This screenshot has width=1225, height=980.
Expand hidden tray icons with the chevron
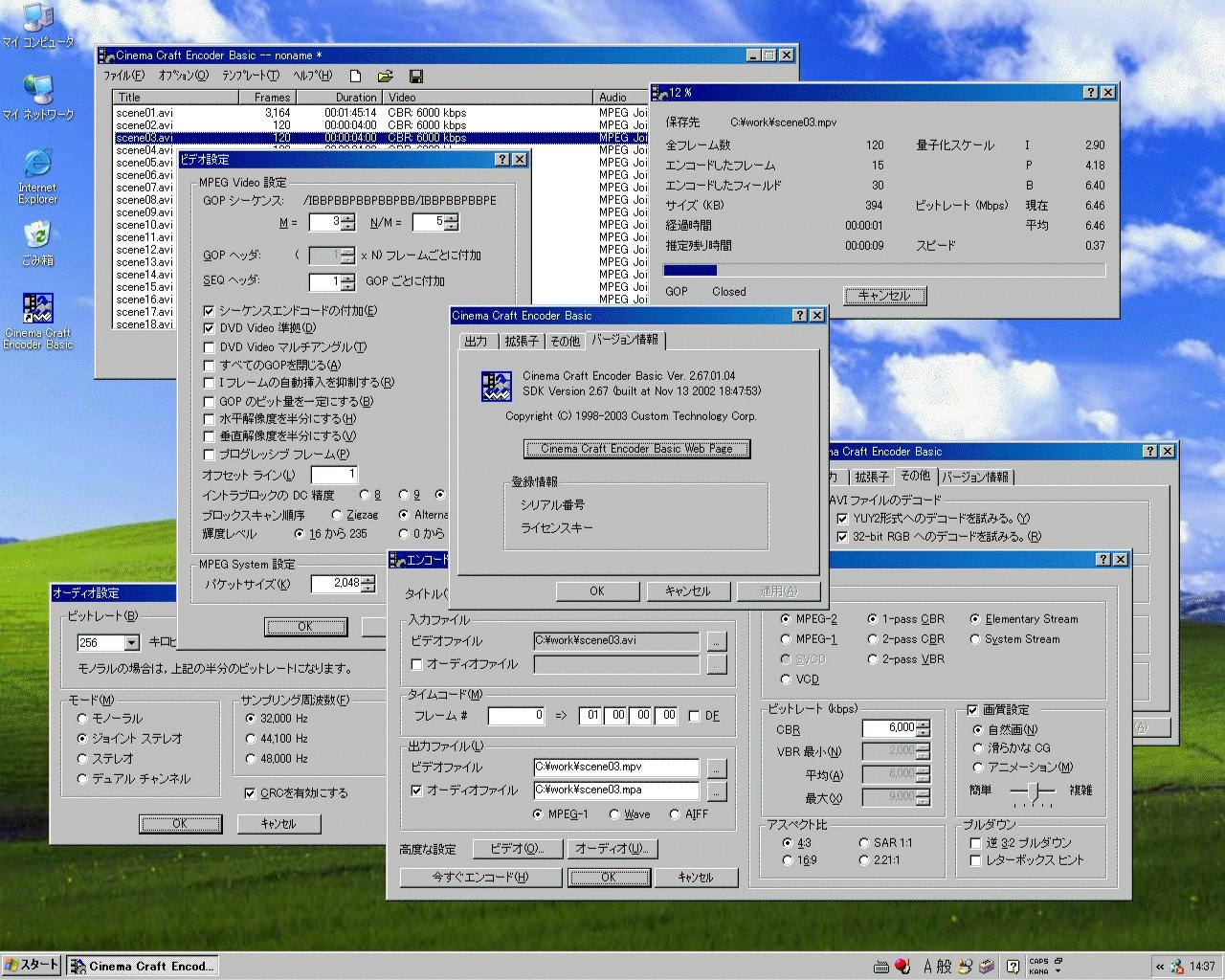click(1160, 967)
